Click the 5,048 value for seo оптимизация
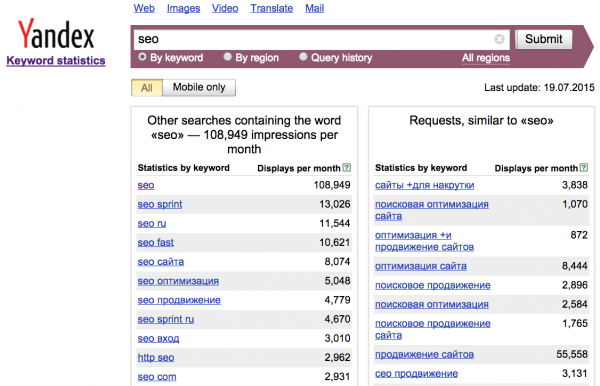Screen dimensions: 600x386 (337, 281)
